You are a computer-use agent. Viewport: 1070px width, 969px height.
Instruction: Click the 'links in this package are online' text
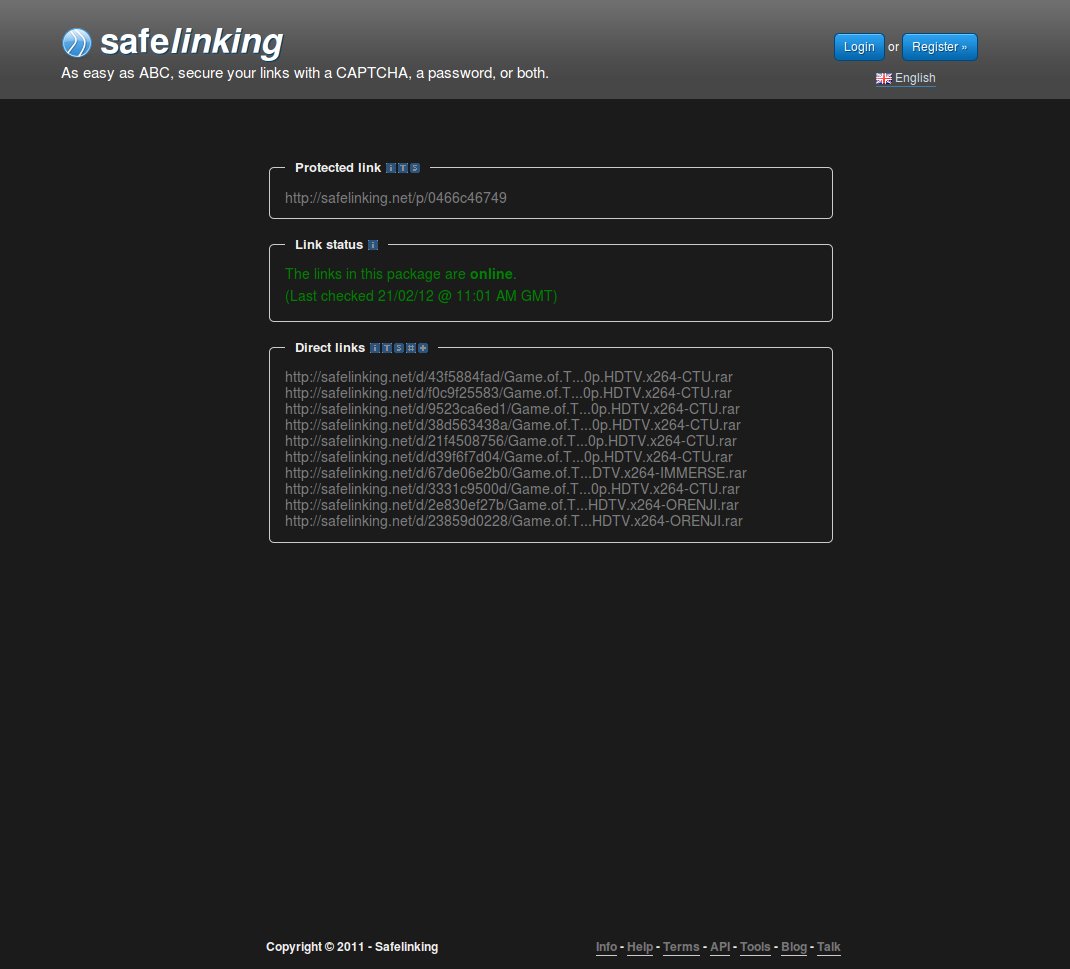tap(401, 274)
